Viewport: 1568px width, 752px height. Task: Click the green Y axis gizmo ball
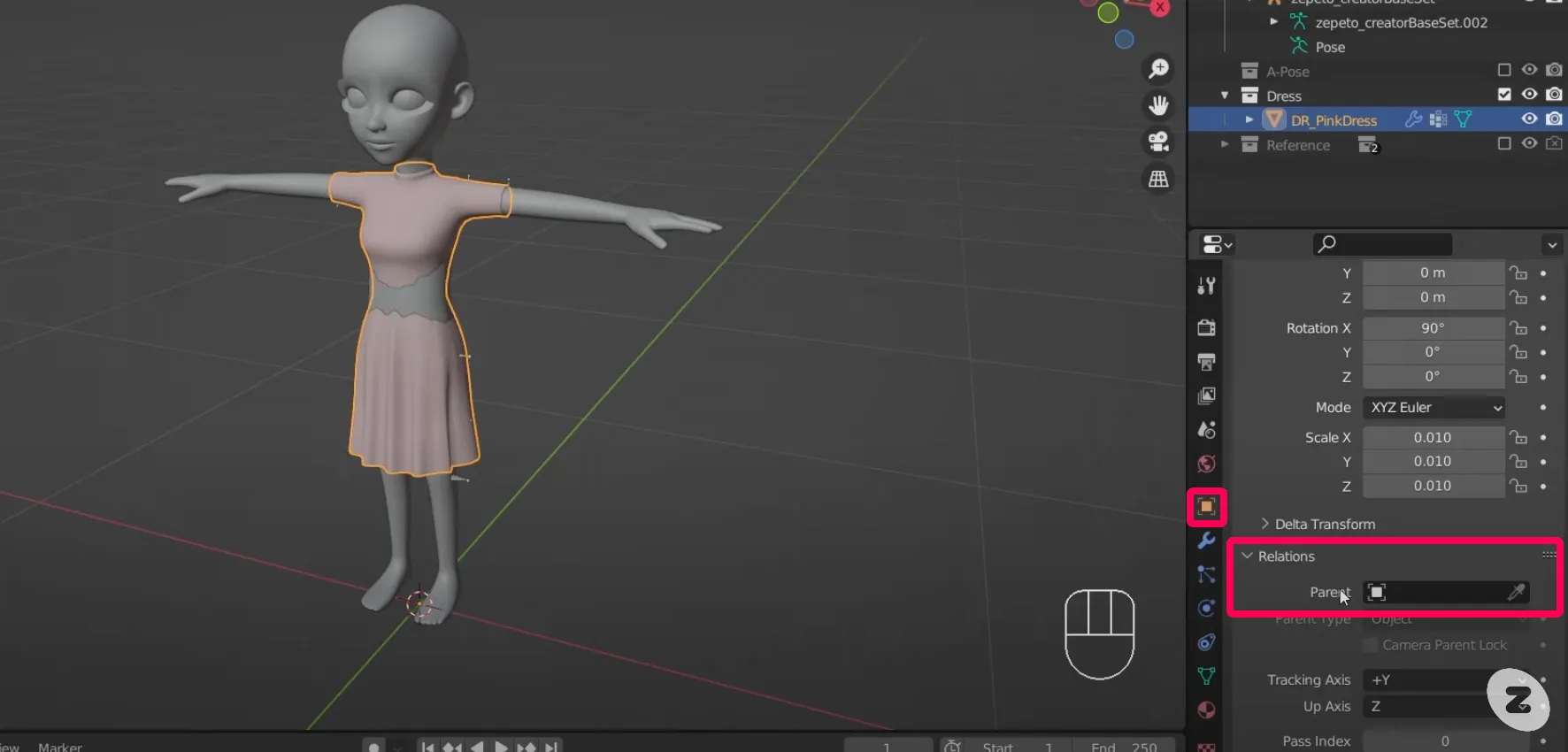click(x=1108, y=12)
